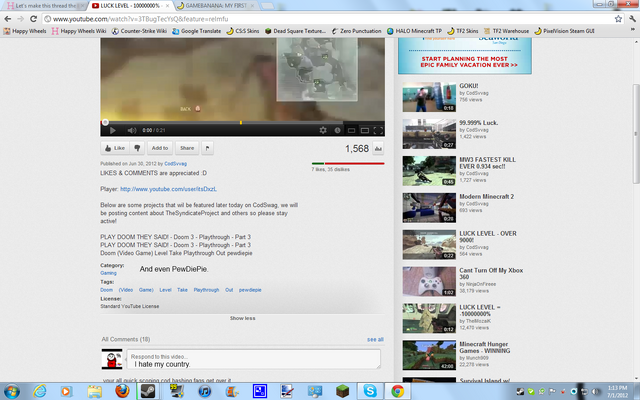Open the itsDxzL player channel link
The height and width of the screenshot is (400, 640).
[x=168, y=189]
